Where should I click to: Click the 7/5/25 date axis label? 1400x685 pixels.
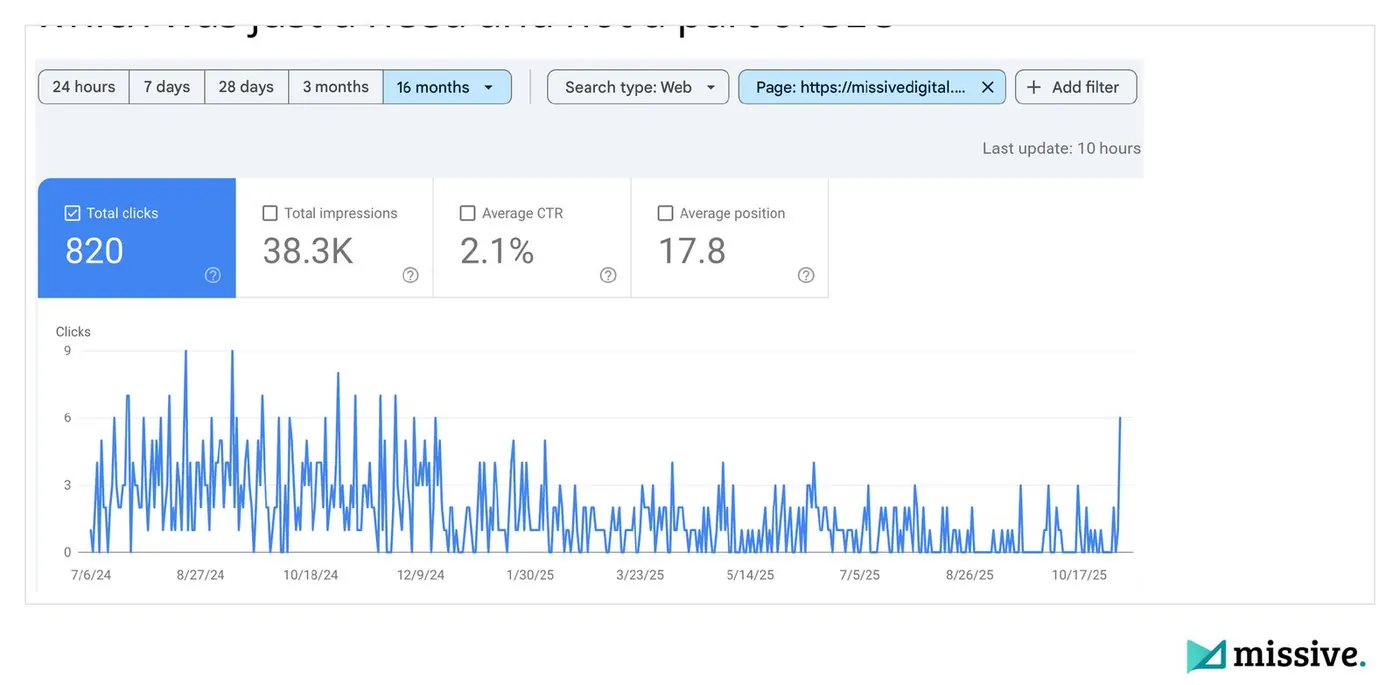pos(859,575)
